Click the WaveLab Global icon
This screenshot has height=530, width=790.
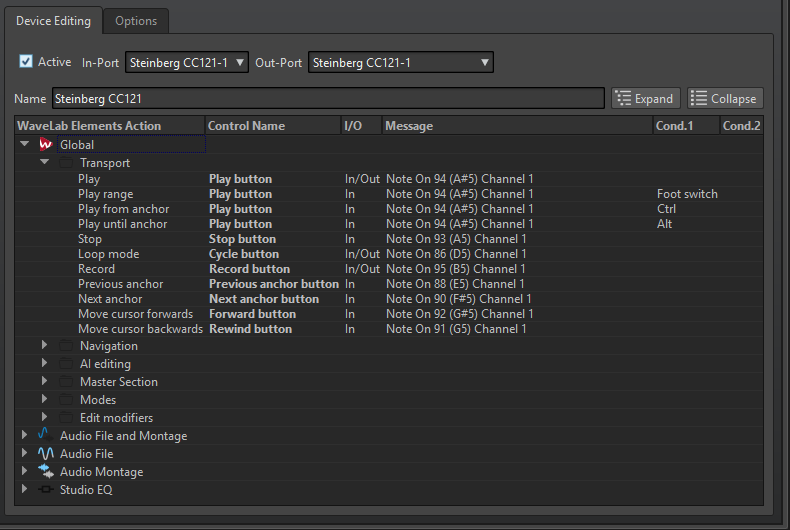46,145
